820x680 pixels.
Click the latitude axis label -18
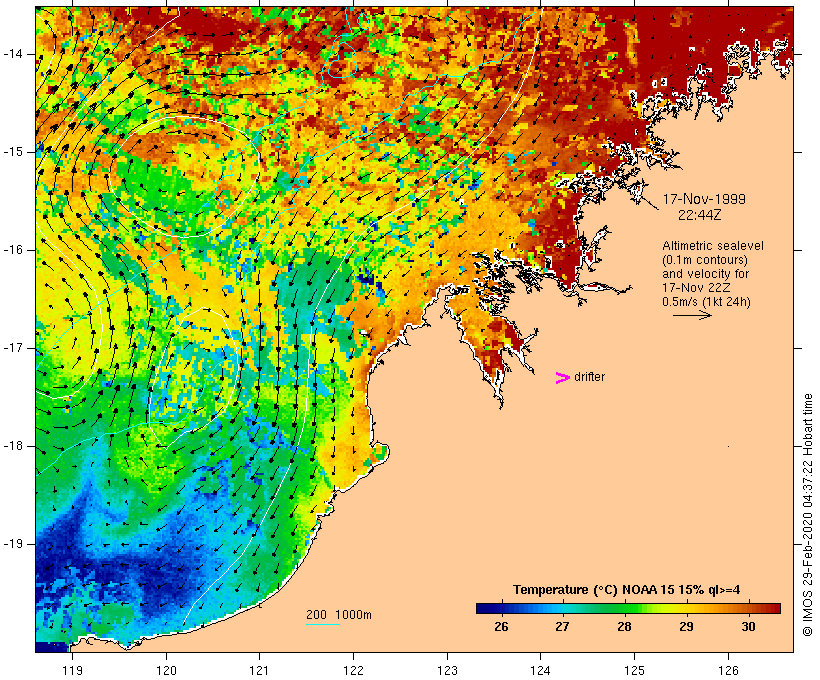pos(12,446)
